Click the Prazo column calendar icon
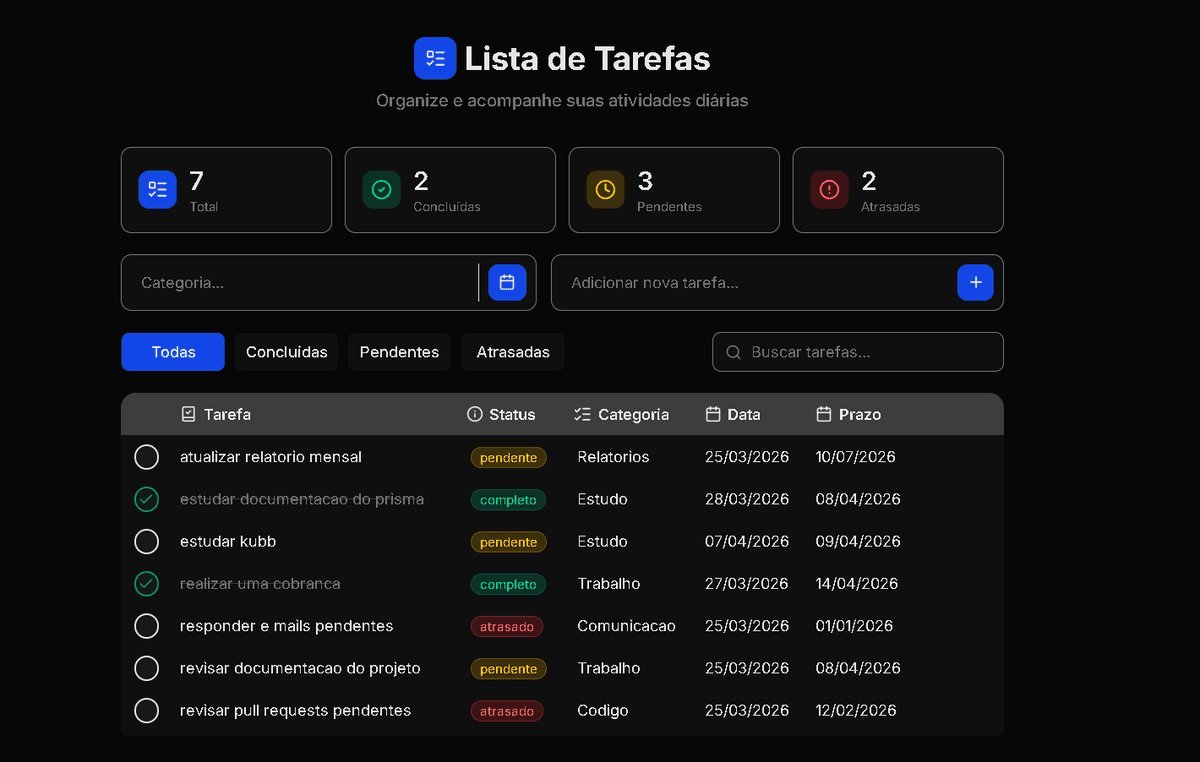Image resolution: width=1200 pixels, height=762 pixels. pos(824,414)
